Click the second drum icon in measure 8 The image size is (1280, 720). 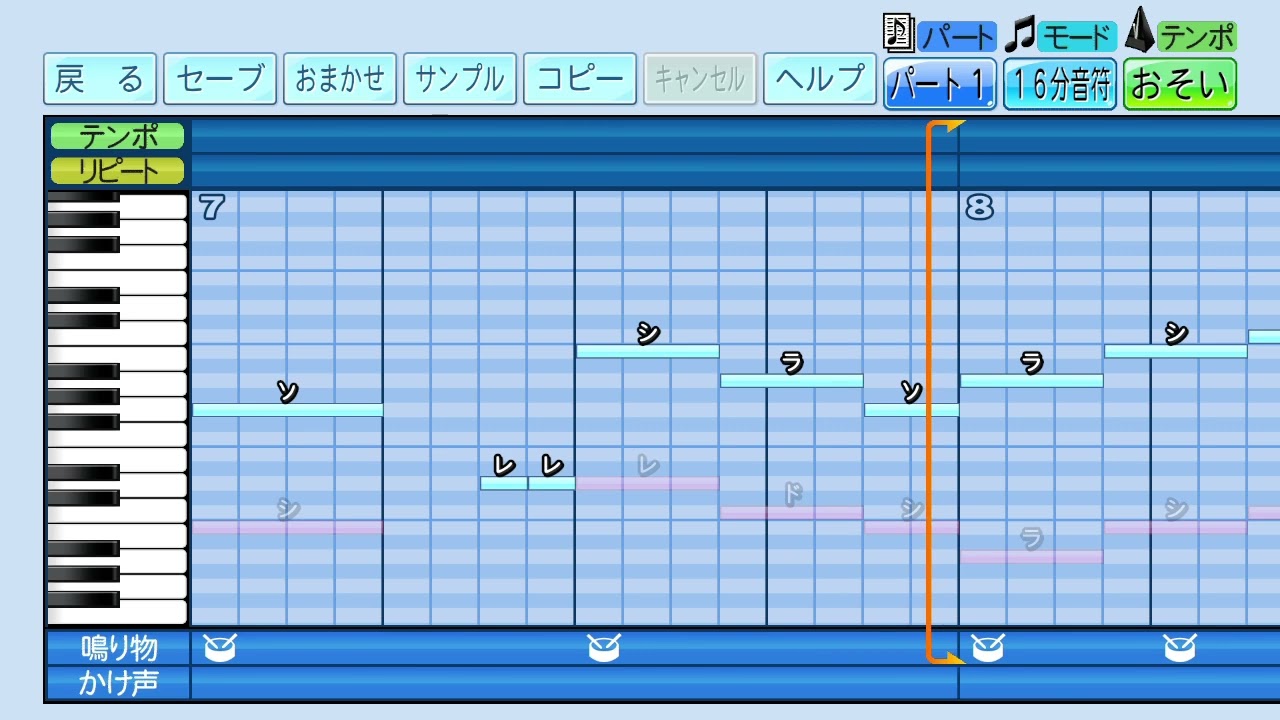(x=1179, y=648)
